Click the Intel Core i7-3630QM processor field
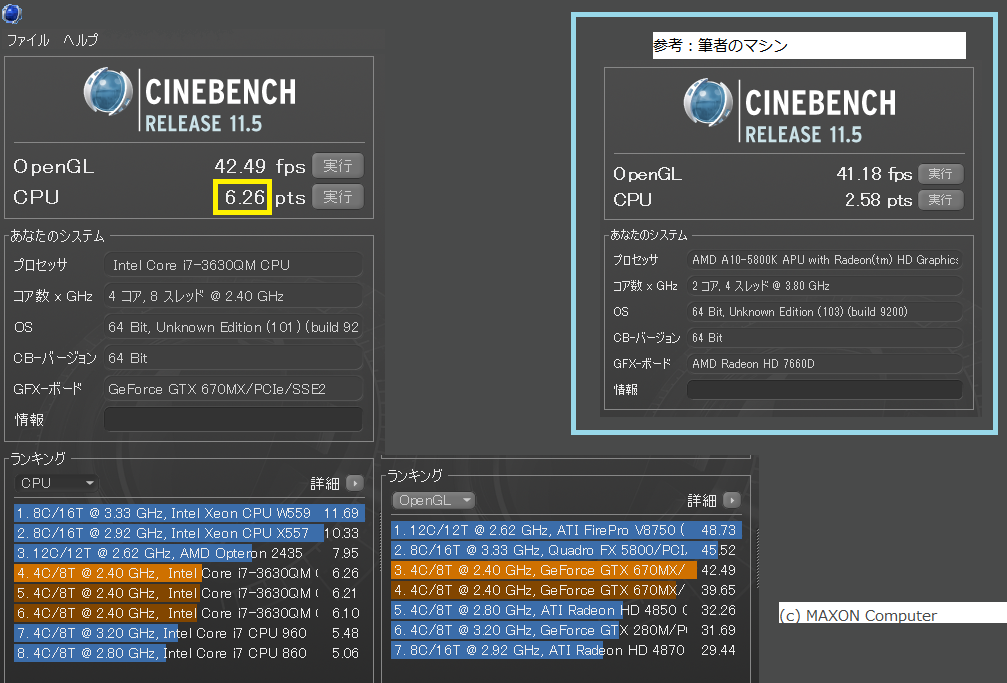This screenshot has height=683, width=1007. [x=233, y=265]
